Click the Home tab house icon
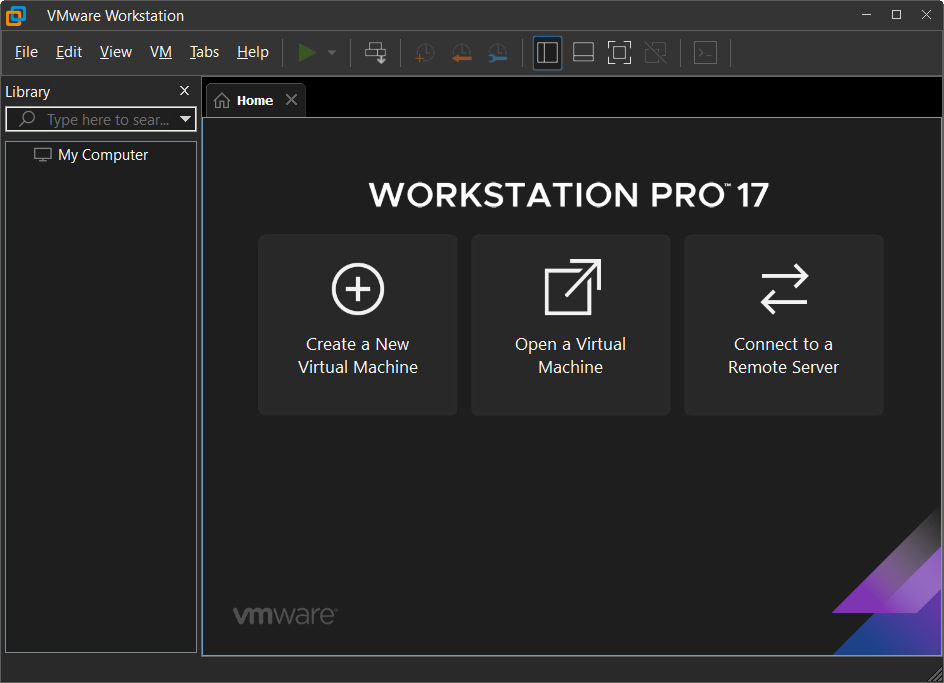The height and width of the screenshot is (683, 944). (x=222, y=101)
